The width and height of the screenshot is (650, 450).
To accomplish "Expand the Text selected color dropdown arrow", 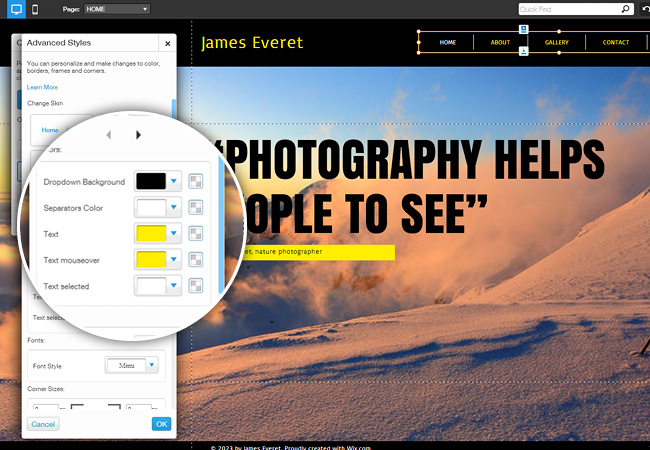I will [x=174, y=285].
